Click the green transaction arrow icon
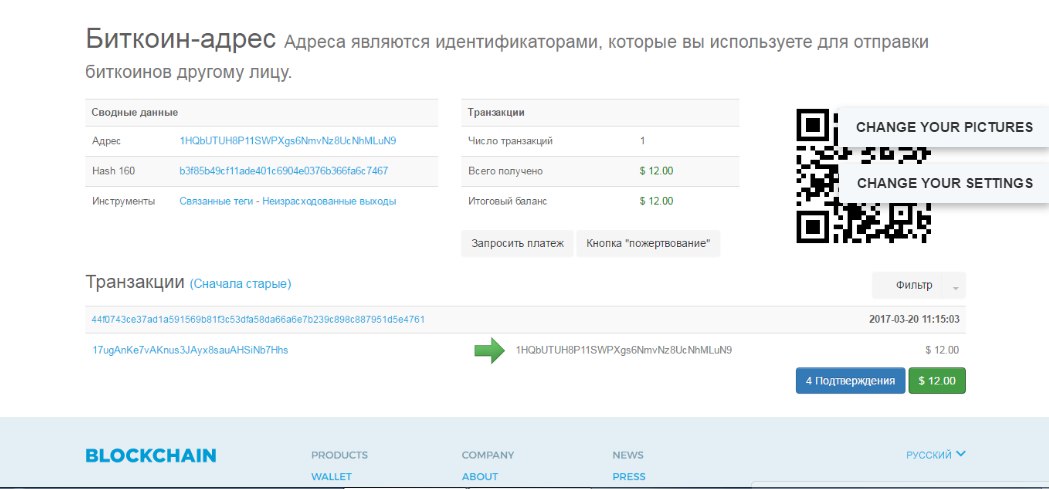1049x489 pixels. (489, 351)
